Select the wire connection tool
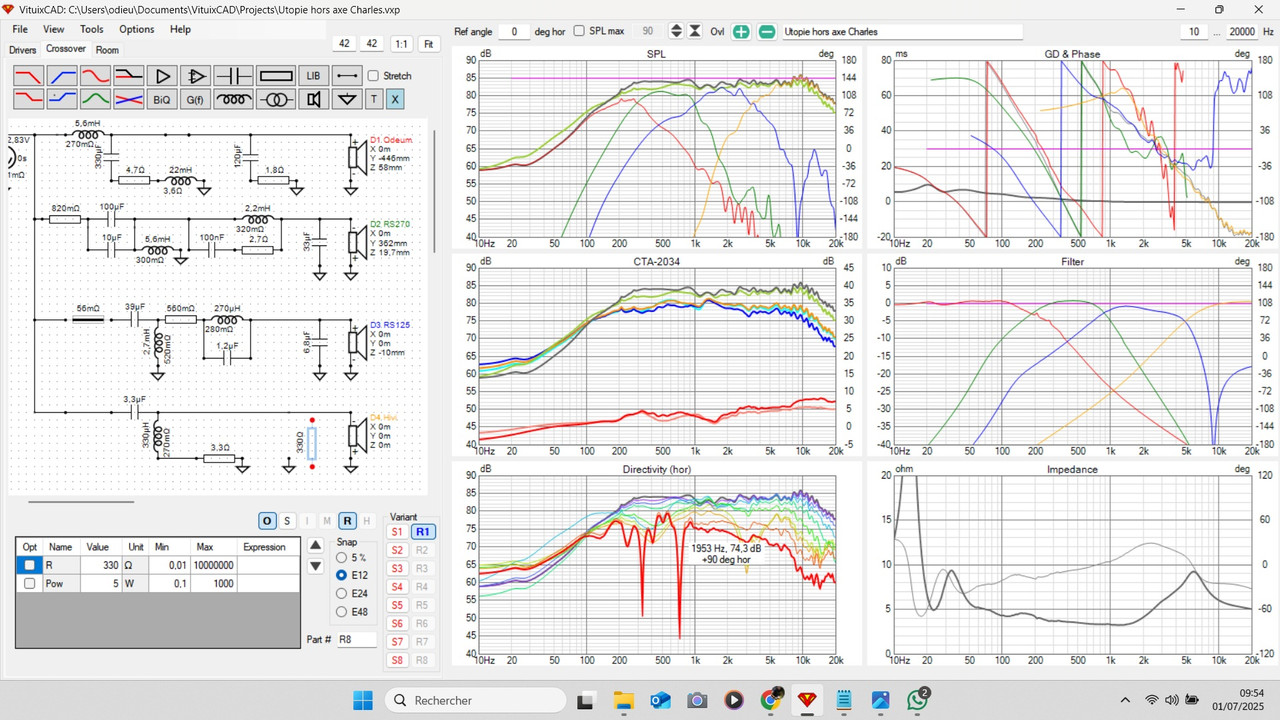Screen dimensions: 1280x720 click(347, 75)
